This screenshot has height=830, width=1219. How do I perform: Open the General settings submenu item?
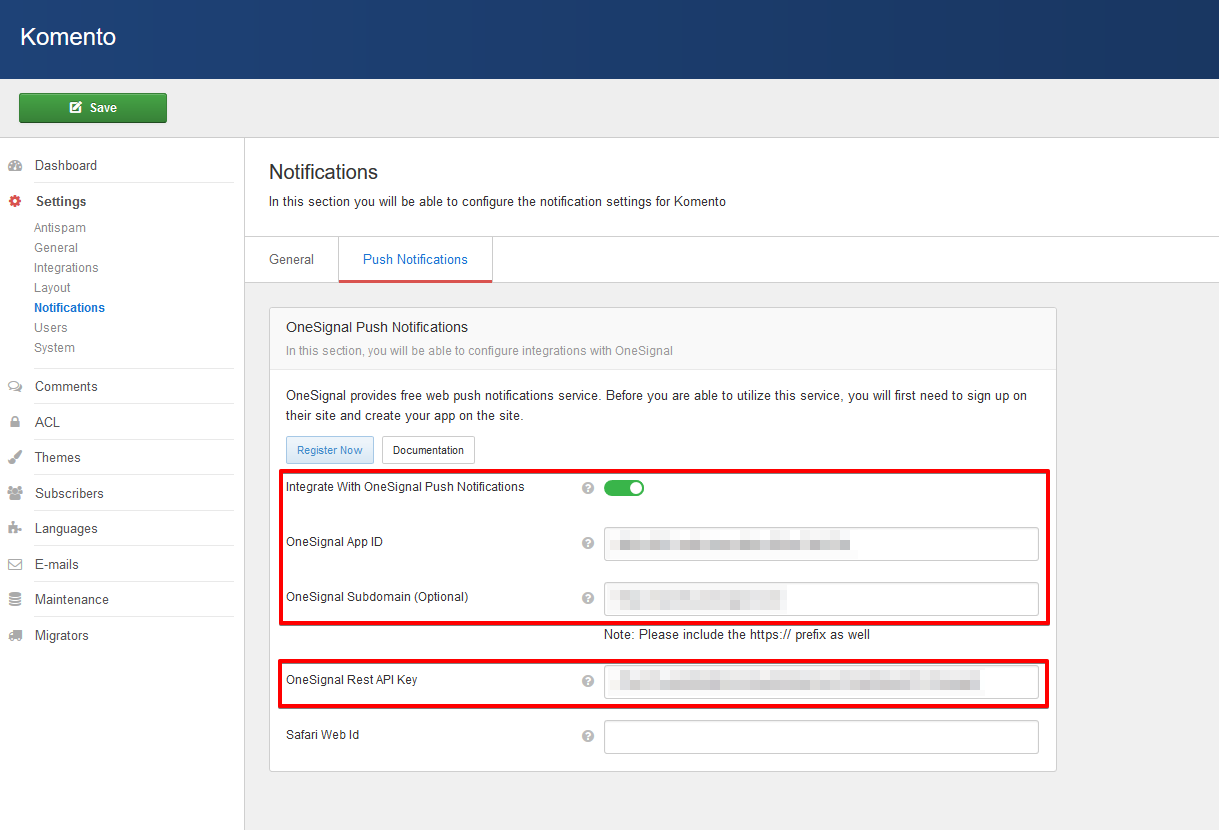[x=56, y=248]
